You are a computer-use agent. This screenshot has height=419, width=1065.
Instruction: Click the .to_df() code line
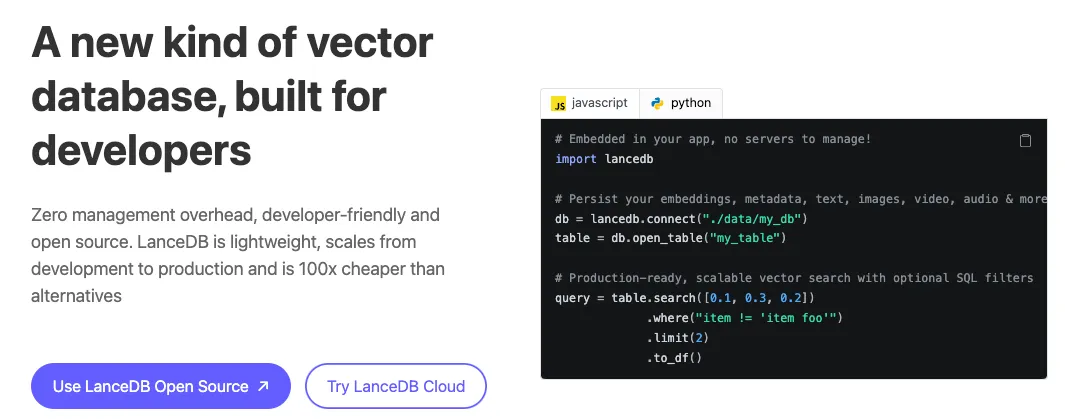tap(674, 357)
